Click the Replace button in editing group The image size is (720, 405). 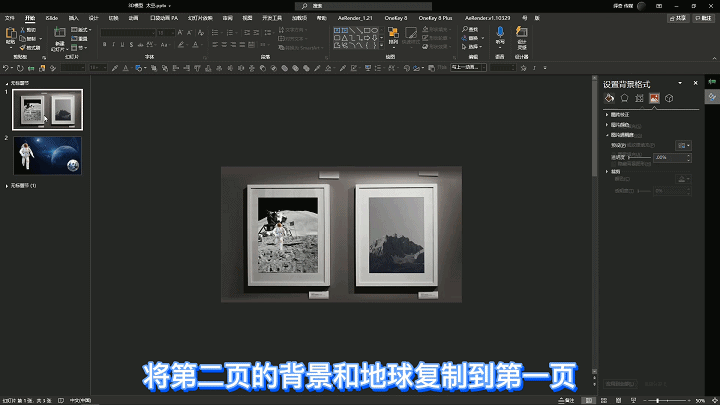click(473, 38)
